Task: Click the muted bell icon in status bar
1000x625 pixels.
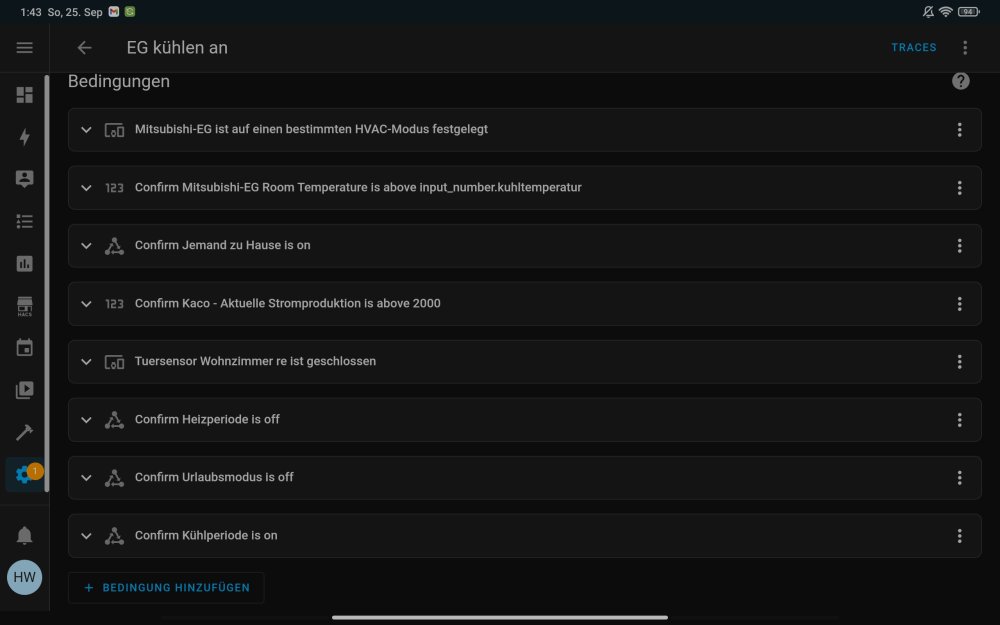Action: coord(928,11)
